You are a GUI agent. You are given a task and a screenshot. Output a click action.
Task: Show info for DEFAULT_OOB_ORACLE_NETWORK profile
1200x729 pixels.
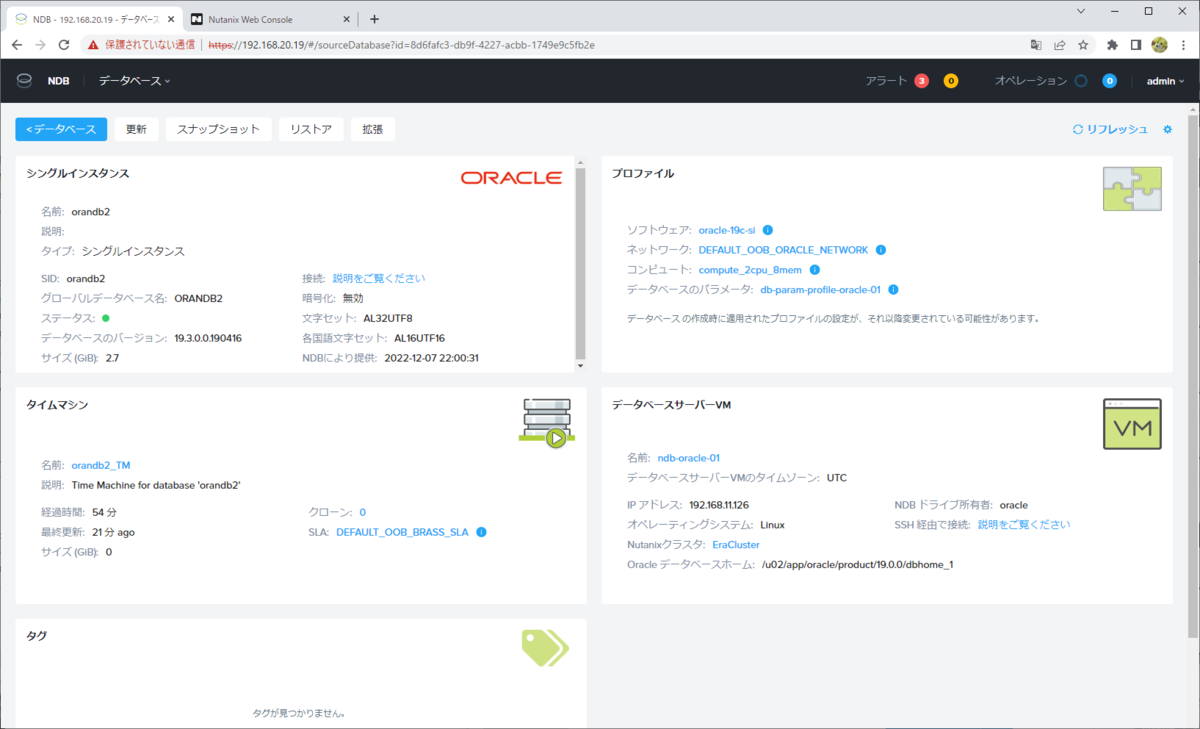[x=881, y=250]
